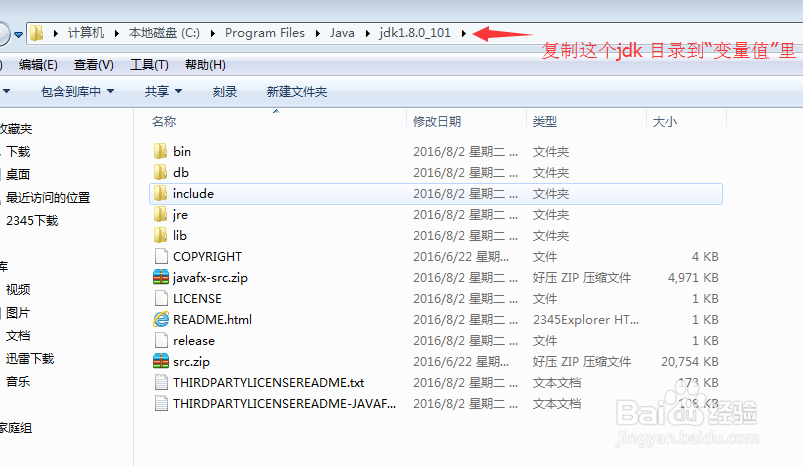The height and width of the screenshot is (466, 803).
Task: Navigate to 本地磁盘 (C:) breadcrumb
Action: coord(164,33)
